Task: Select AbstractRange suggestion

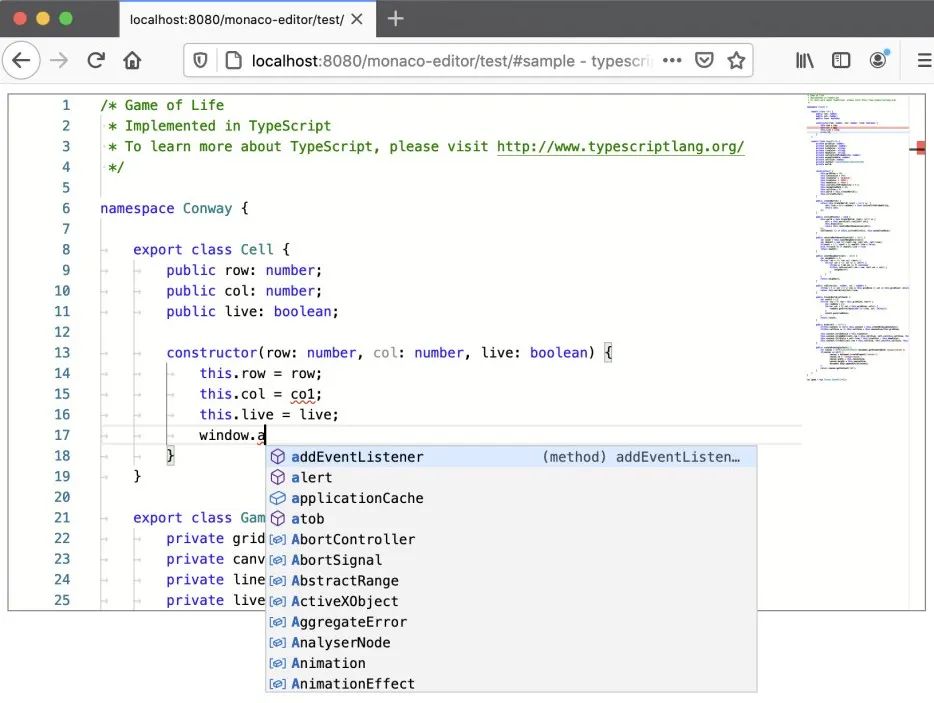Action: pos(511,581)
